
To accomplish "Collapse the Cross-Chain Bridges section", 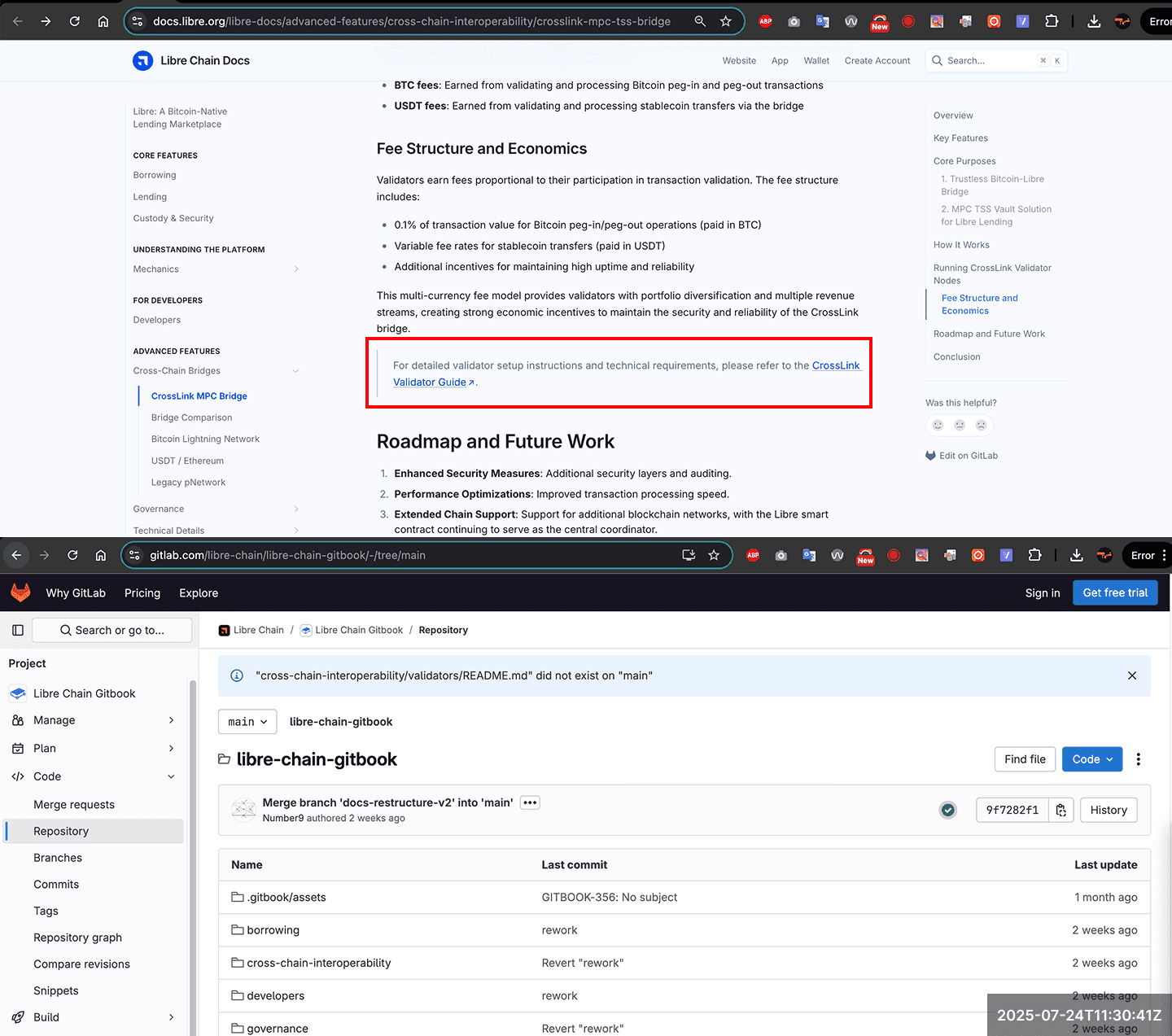I will 296,370.
